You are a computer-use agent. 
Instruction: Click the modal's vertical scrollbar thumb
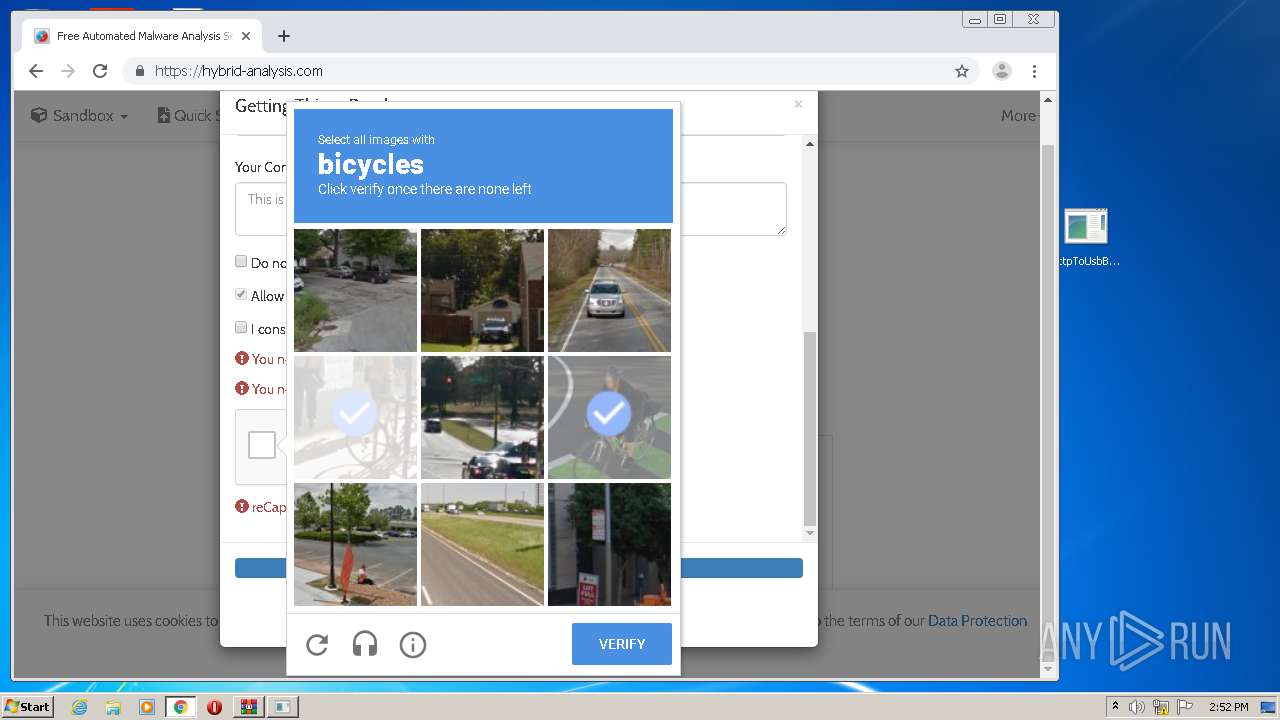pos(810,429)
